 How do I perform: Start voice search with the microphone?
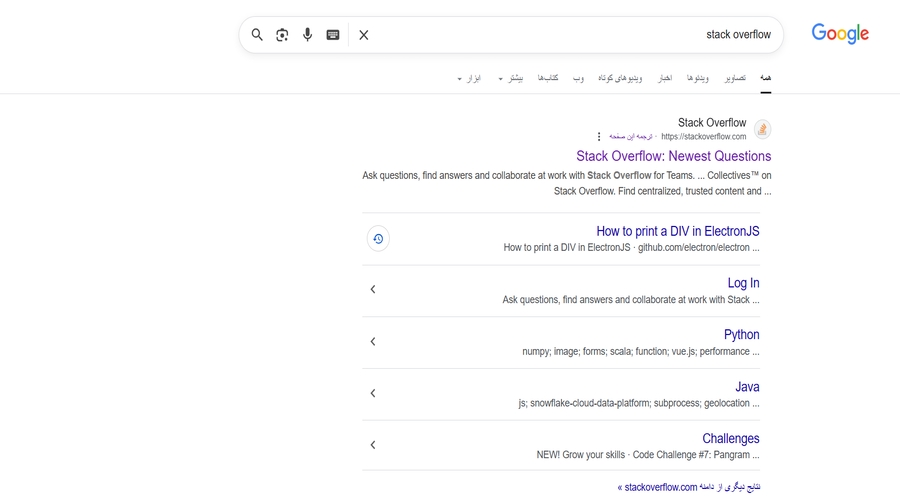pyautogui.click(x=308, y=35)
